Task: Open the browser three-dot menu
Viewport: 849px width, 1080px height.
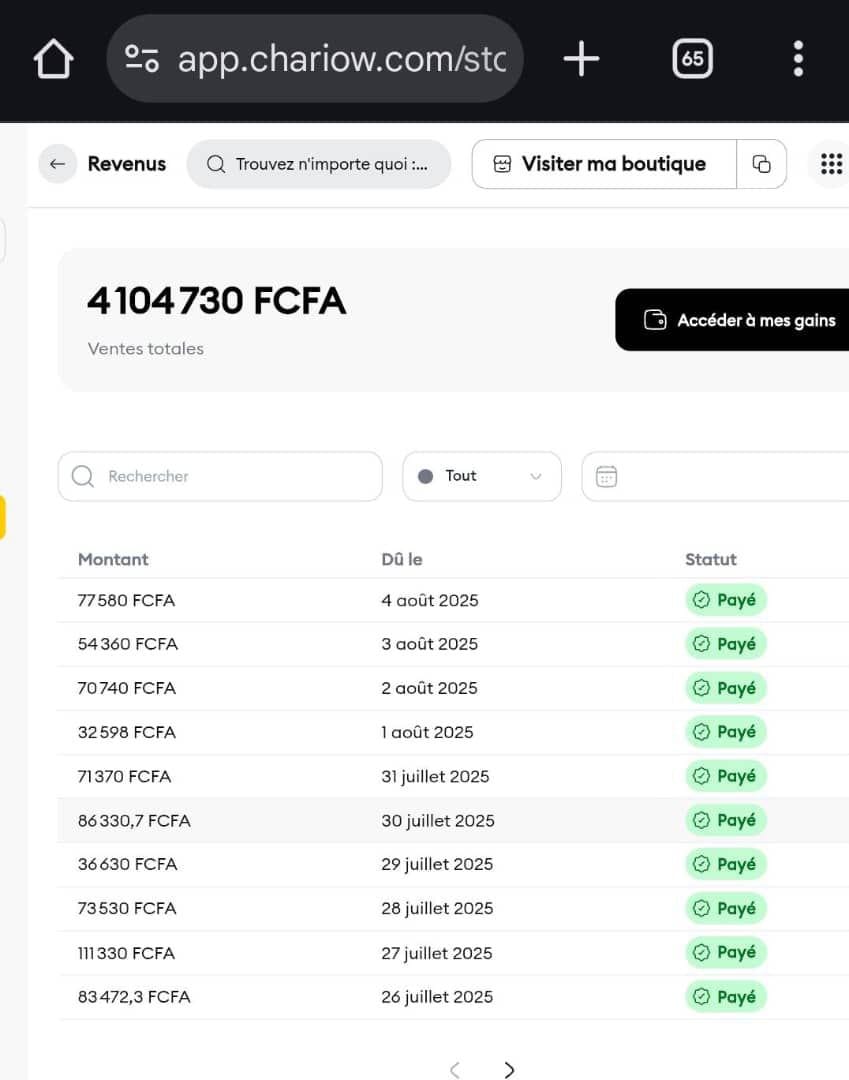Action: [x=797, y=59]
